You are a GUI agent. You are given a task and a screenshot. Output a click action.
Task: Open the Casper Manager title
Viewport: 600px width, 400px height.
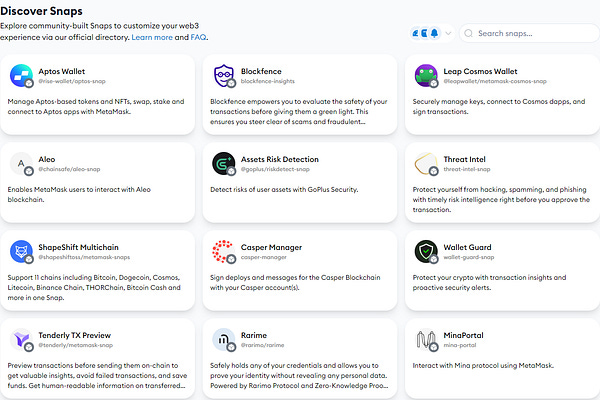(x=271, y=247)
